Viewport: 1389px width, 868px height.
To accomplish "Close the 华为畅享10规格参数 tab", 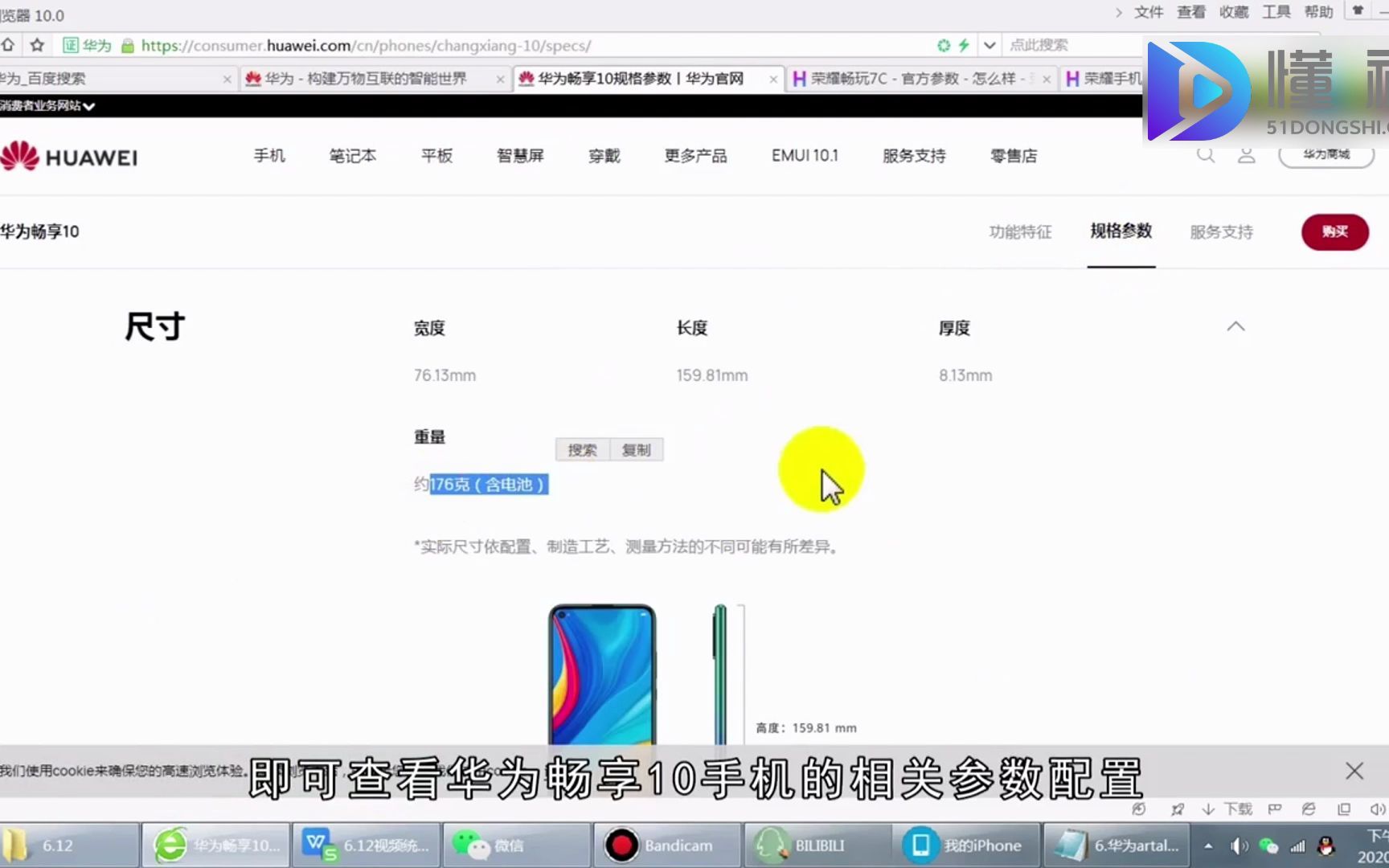I will [773, 80].
